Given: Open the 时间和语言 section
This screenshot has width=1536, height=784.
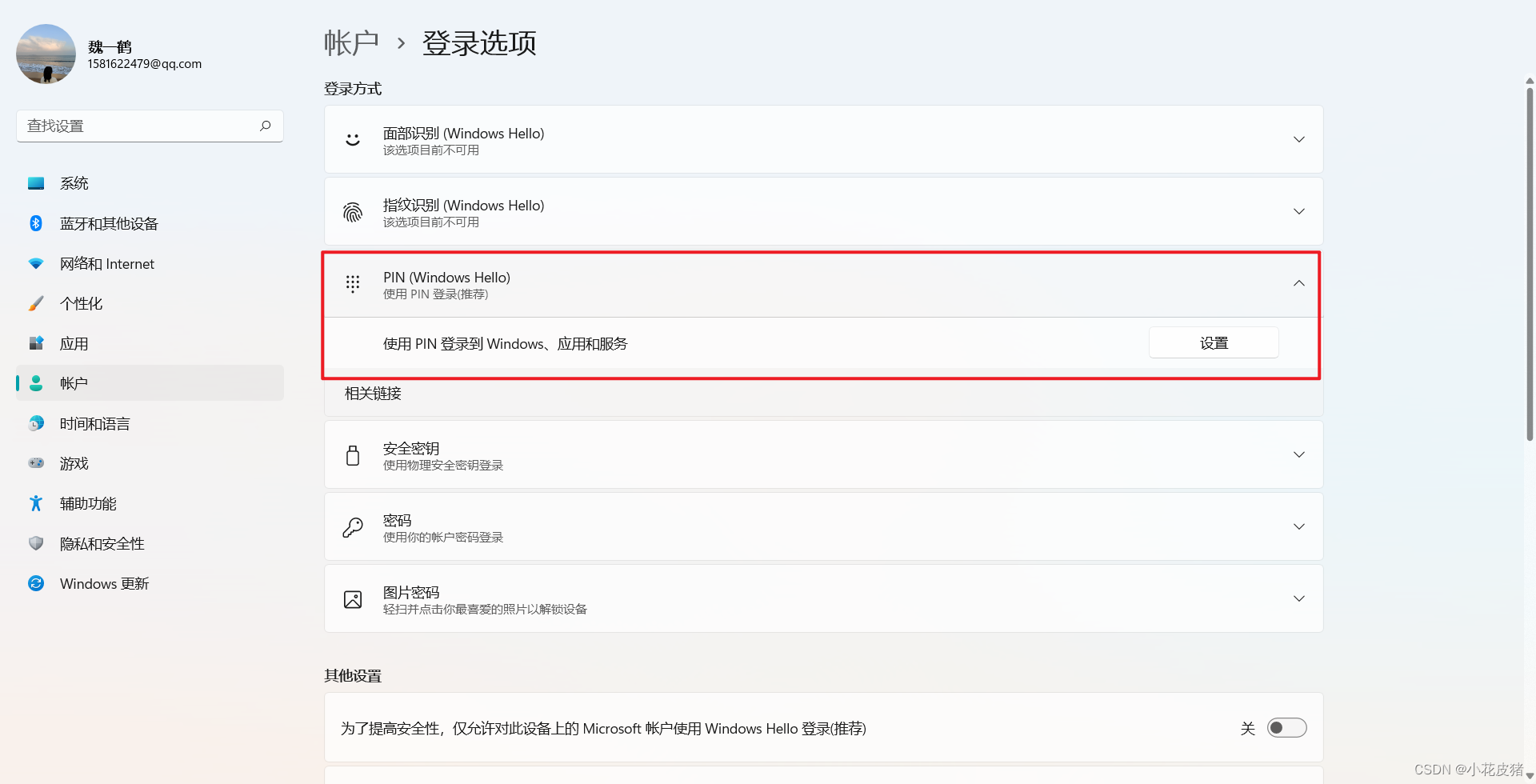Looking at the screenshot, I should (150, 423).
